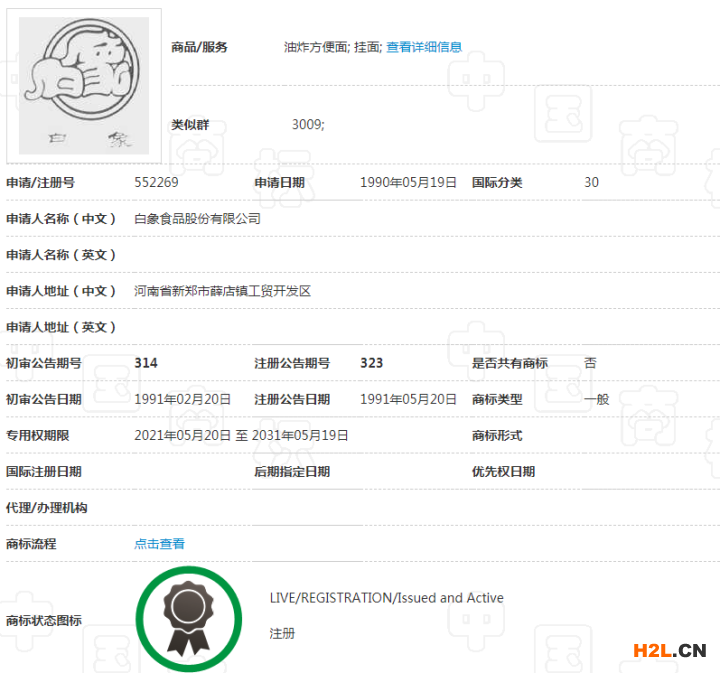Select the registration number 552269
Viewport: 720px width, 673px height.
(156, 183)
